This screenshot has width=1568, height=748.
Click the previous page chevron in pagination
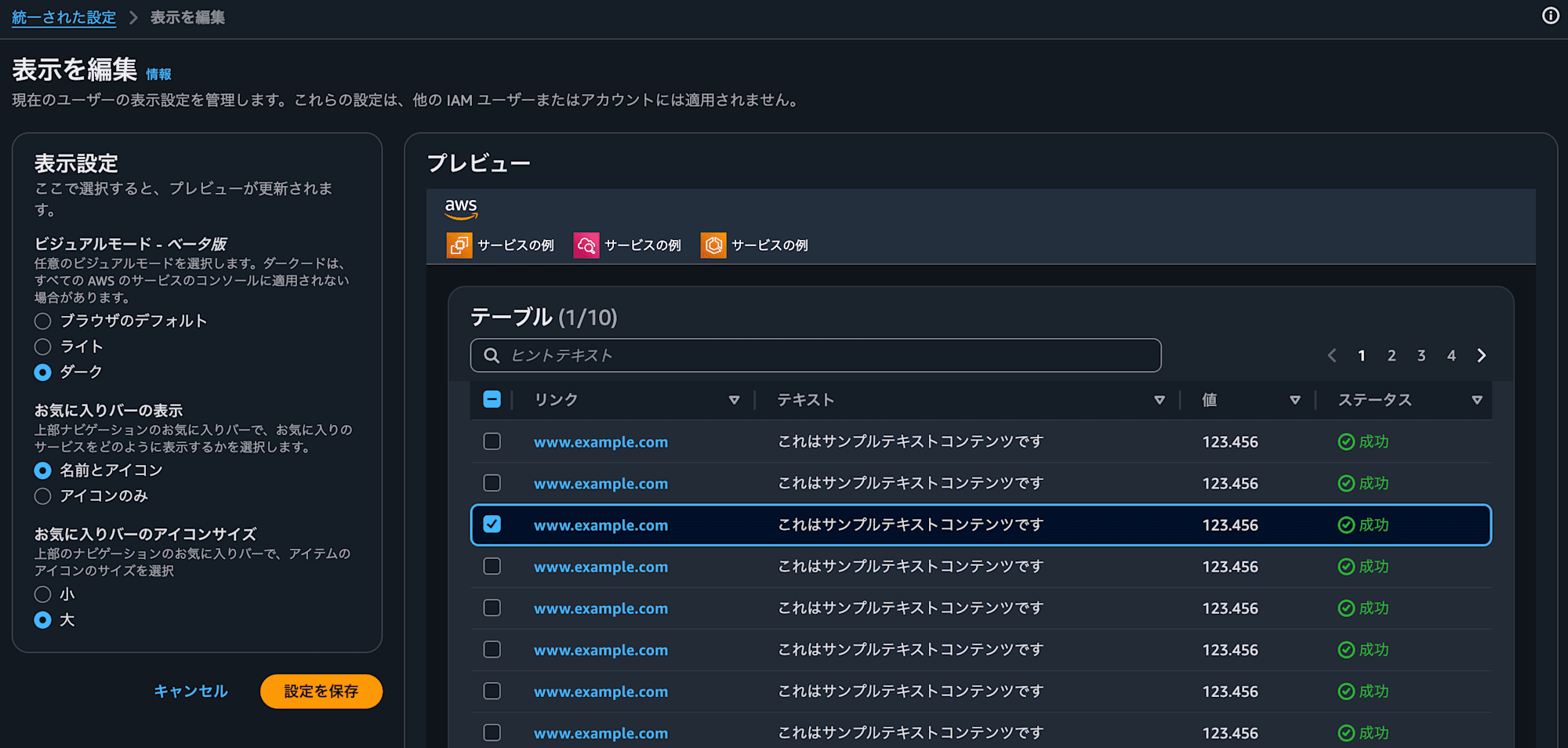click(1331, 355)
